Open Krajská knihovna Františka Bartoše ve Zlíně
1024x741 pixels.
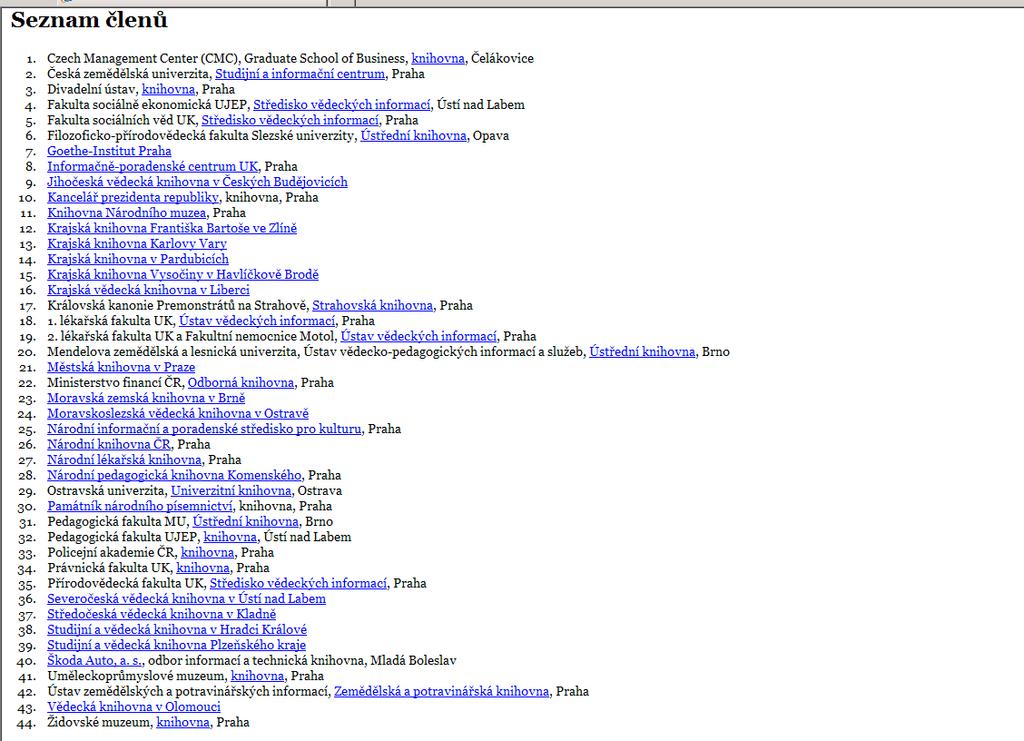coord(172,229)
